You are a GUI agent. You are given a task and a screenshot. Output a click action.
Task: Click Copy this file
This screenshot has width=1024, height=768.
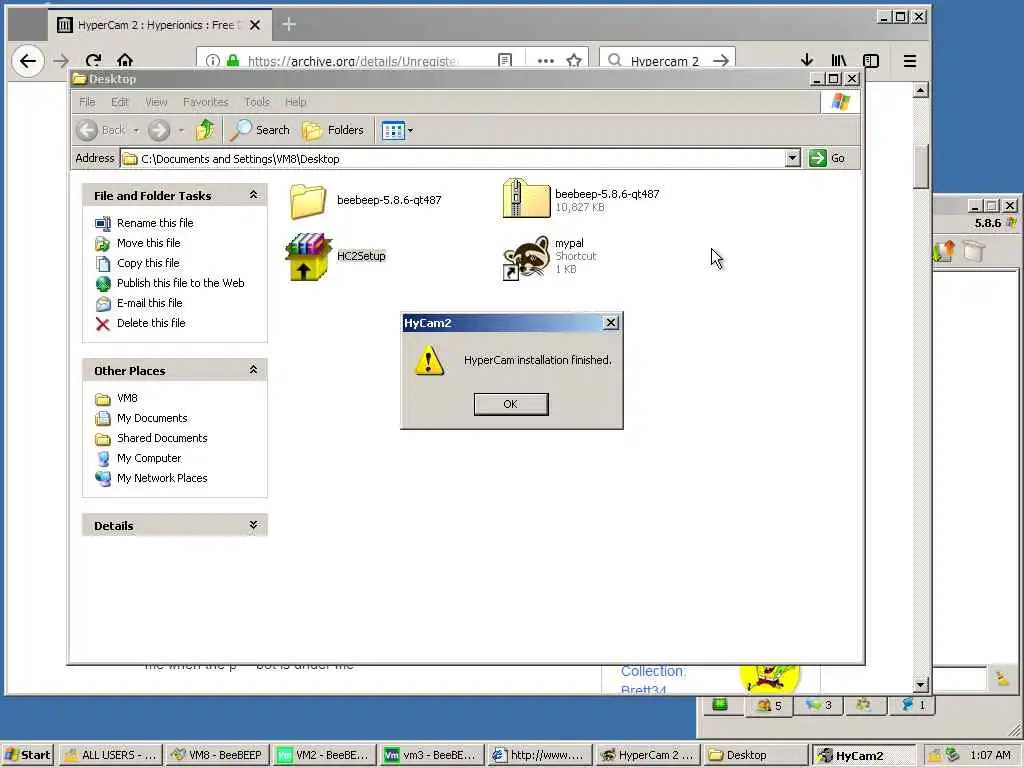(x=148, y=263)
